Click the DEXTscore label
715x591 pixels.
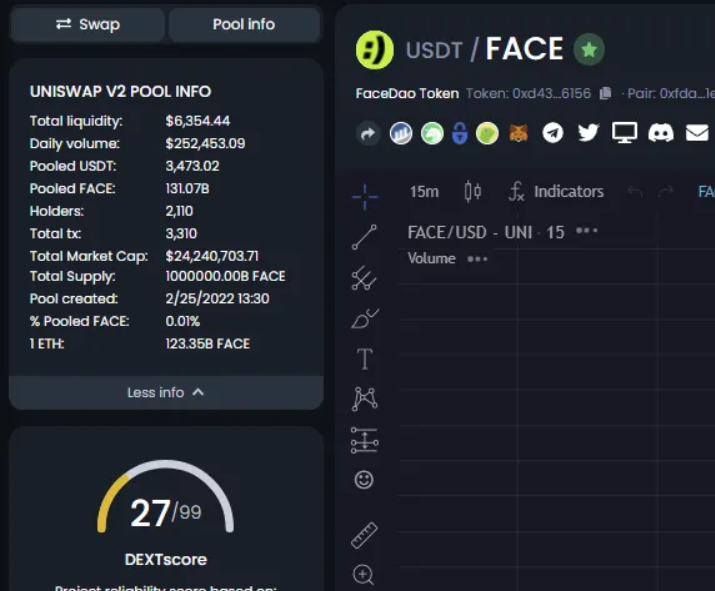click(x=166, y=560)
